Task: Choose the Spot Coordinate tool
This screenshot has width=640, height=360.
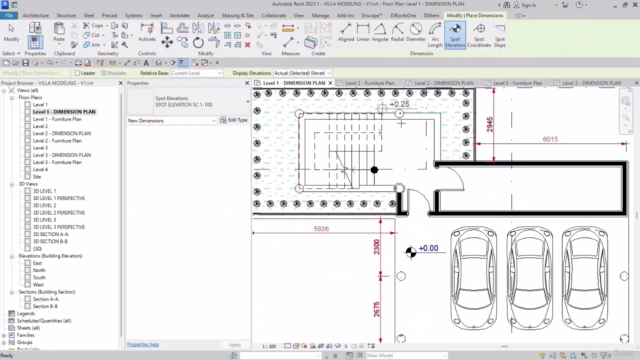Action: tap(479, 35)
